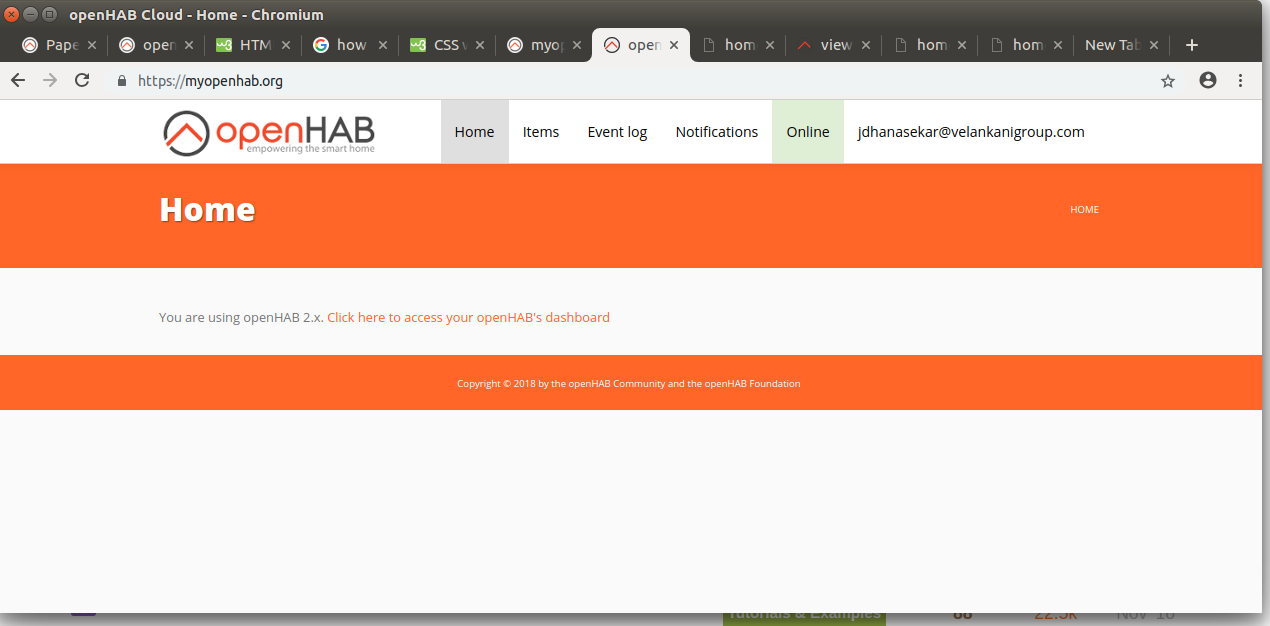
Task: Bookmark the page using the star icon
Action: tap(1168, 80)
